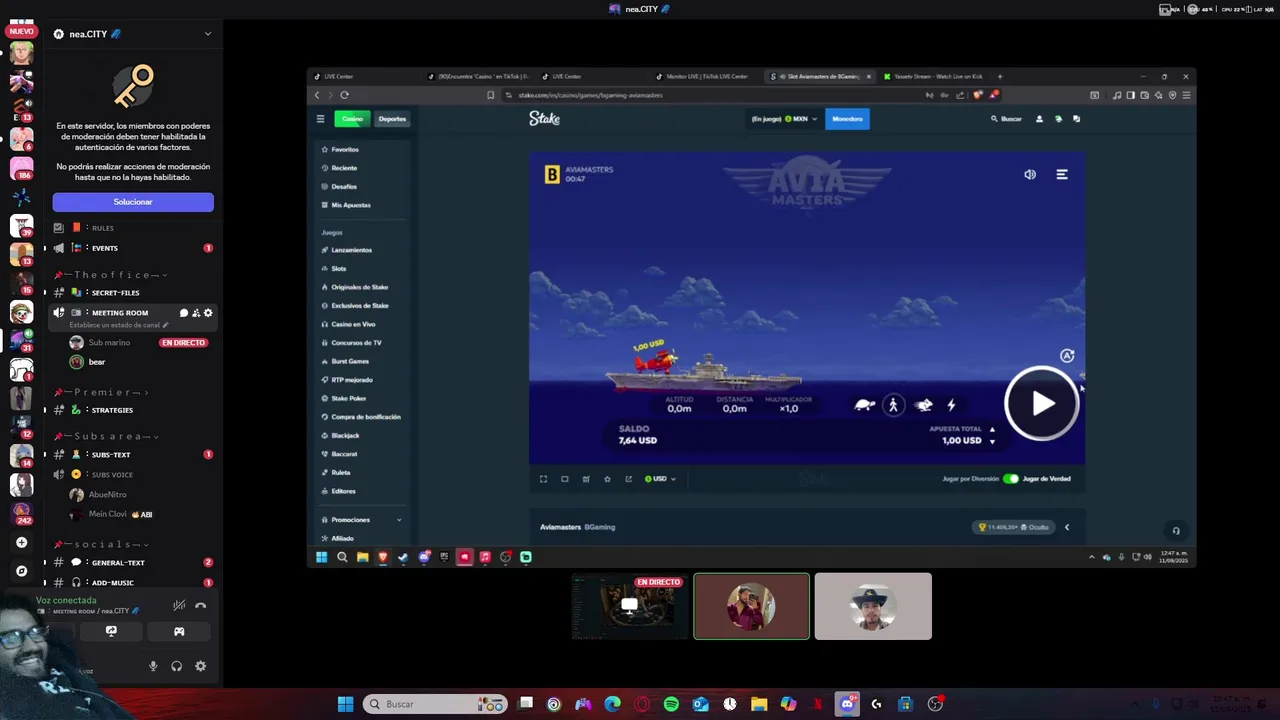Collapse the Subs area channel category
Image resolution: width=1280 pixels, height=720 pixels.
point(107,436)
